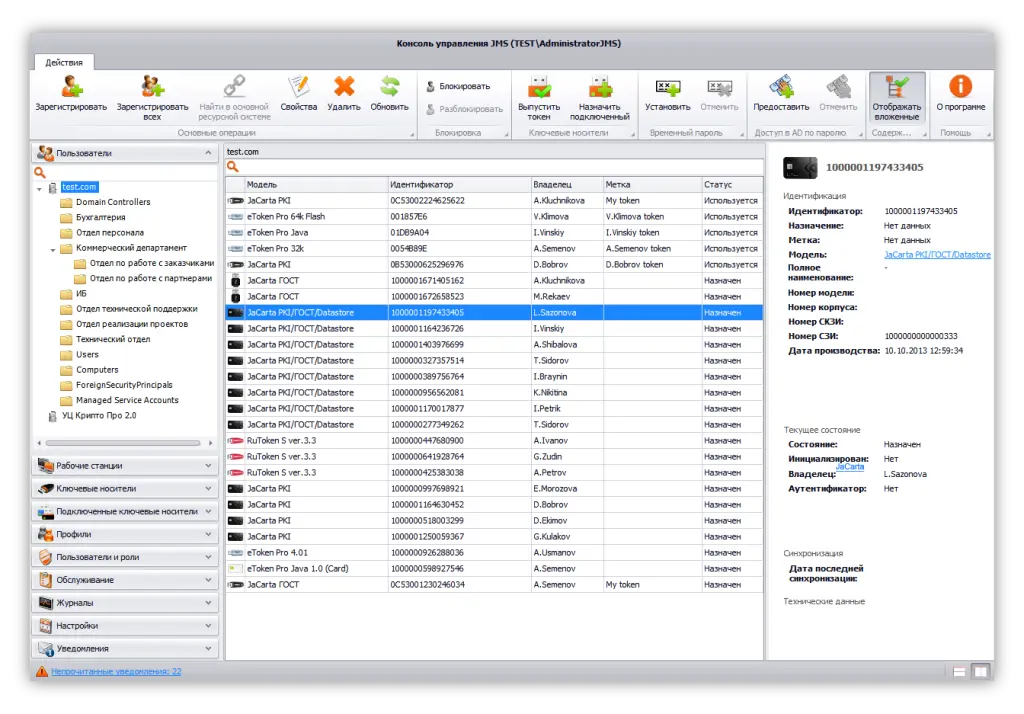Sort table by Владелец column header
The height and width of the screenshot is (714, 1024).
click(567, 185)
